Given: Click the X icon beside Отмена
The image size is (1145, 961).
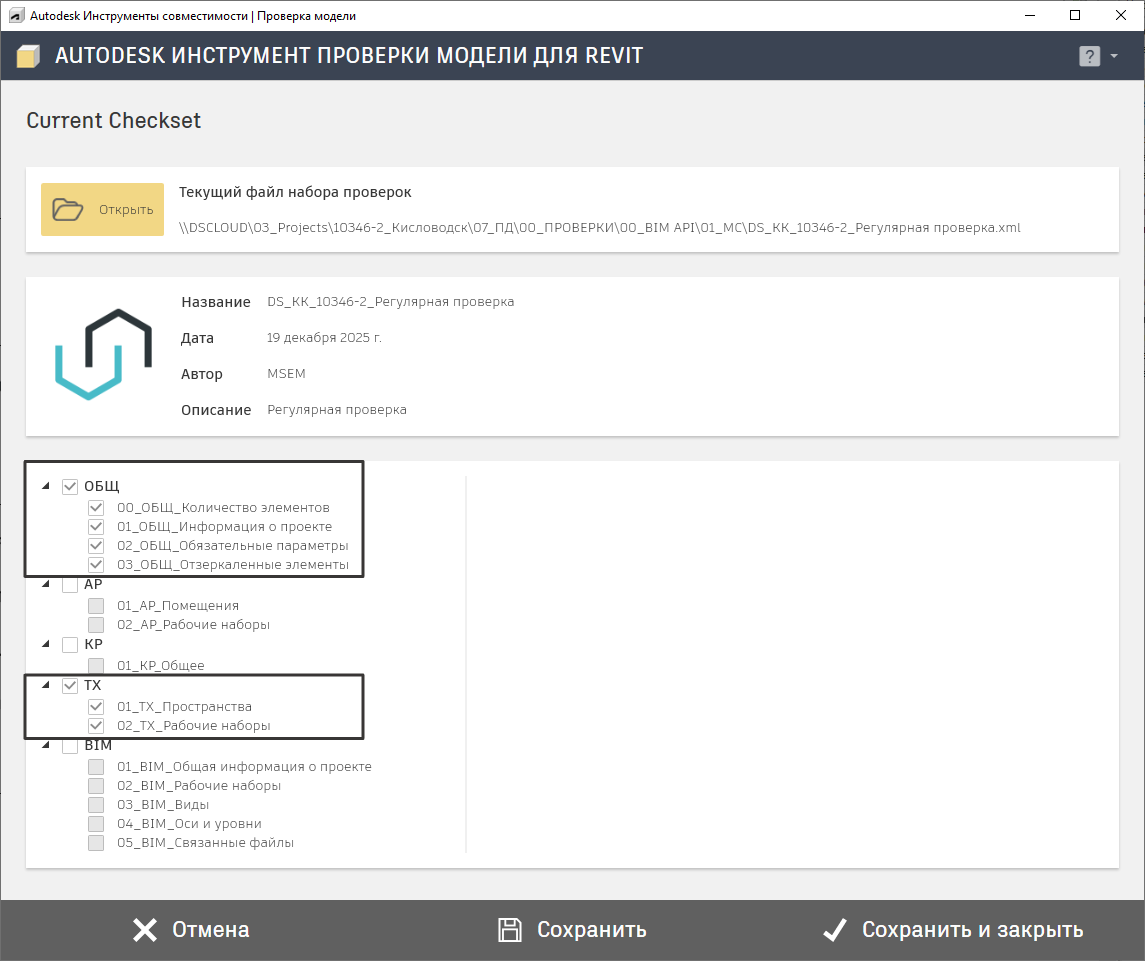Looking at the screenshot, I should [145, 930].
